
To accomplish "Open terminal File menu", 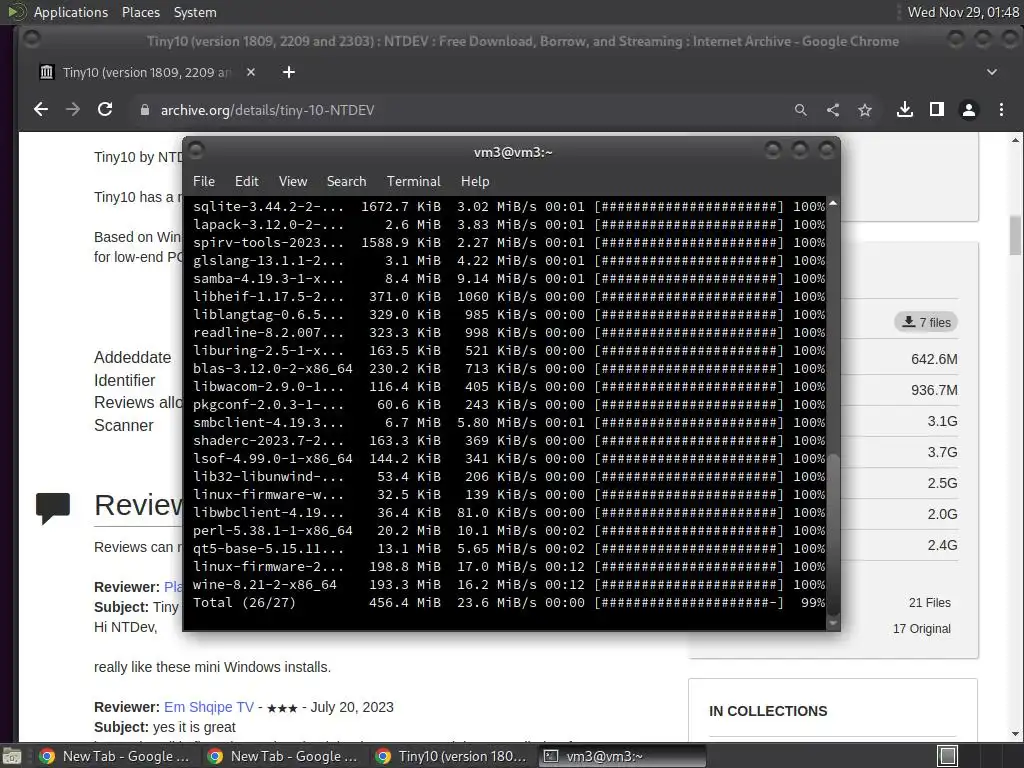I will [x=204, y=181].
